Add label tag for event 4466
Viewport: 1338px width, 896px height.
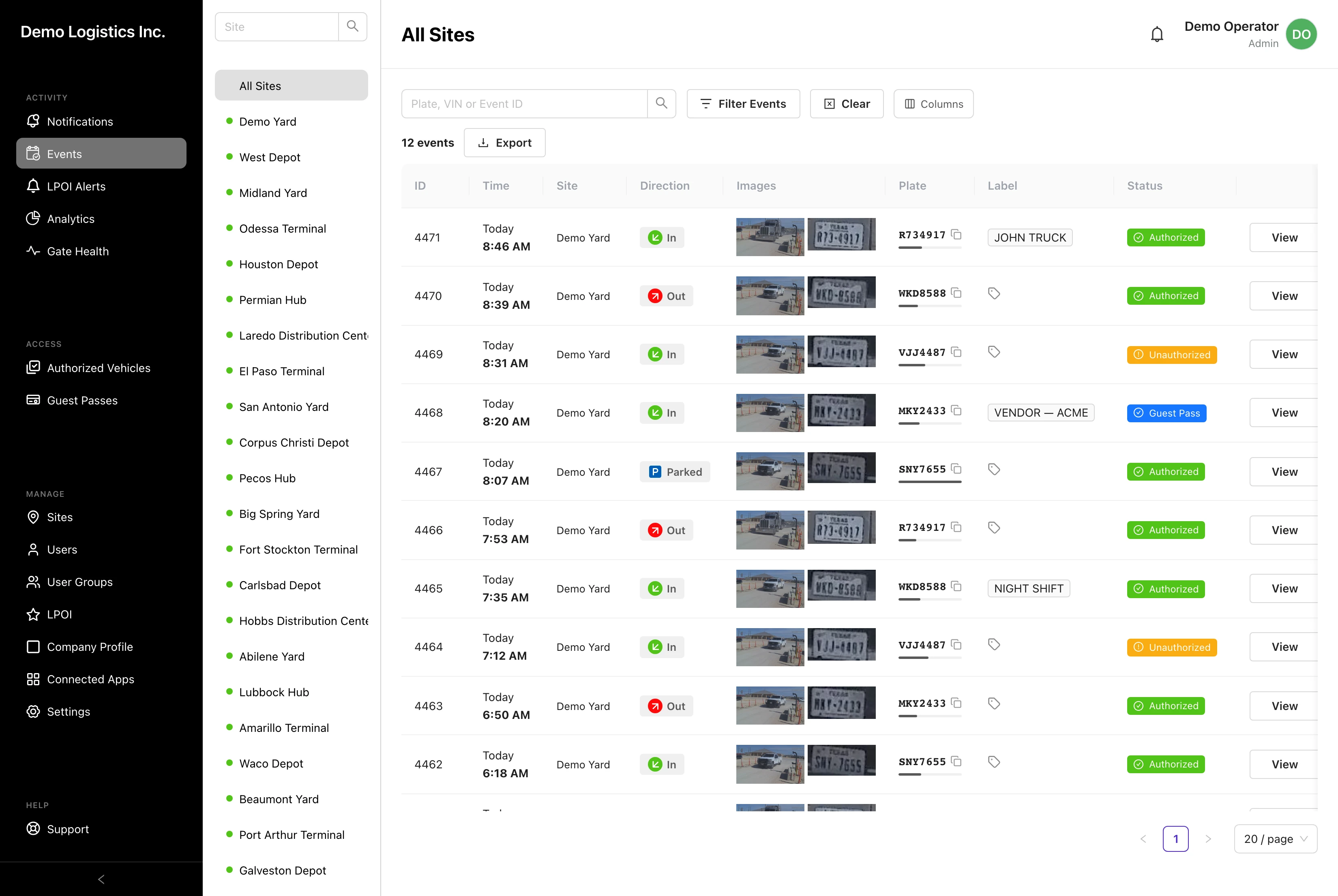(x=994, y=528)
